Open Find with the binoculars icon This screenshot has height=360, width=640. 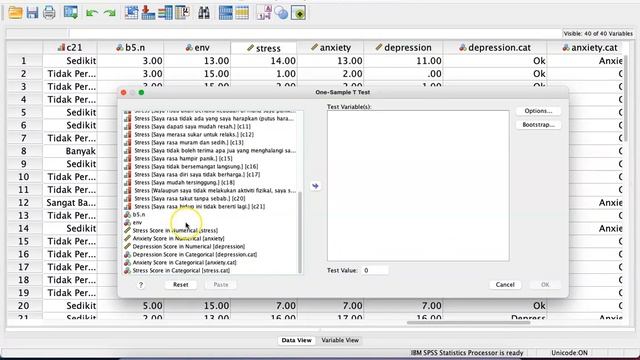tap(204, 13)
